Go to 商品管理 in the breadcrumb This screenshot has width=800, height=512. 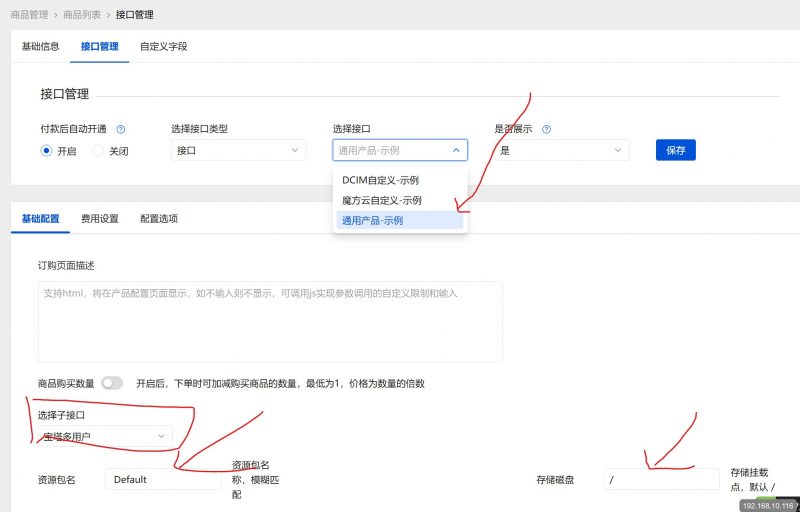point(29,15)
